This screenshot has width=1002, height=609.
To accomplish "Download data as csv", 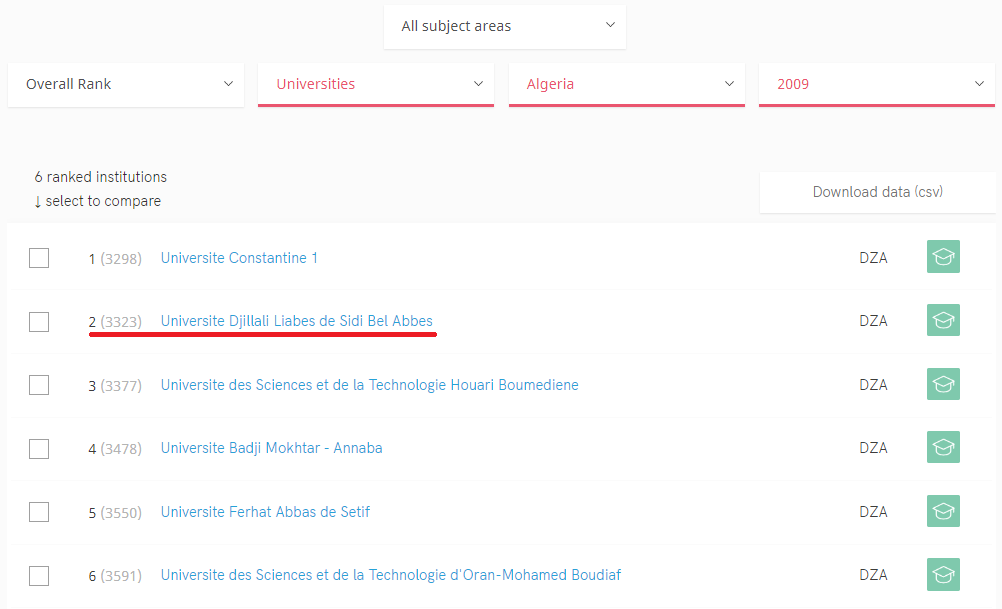I will pos(877,192).
